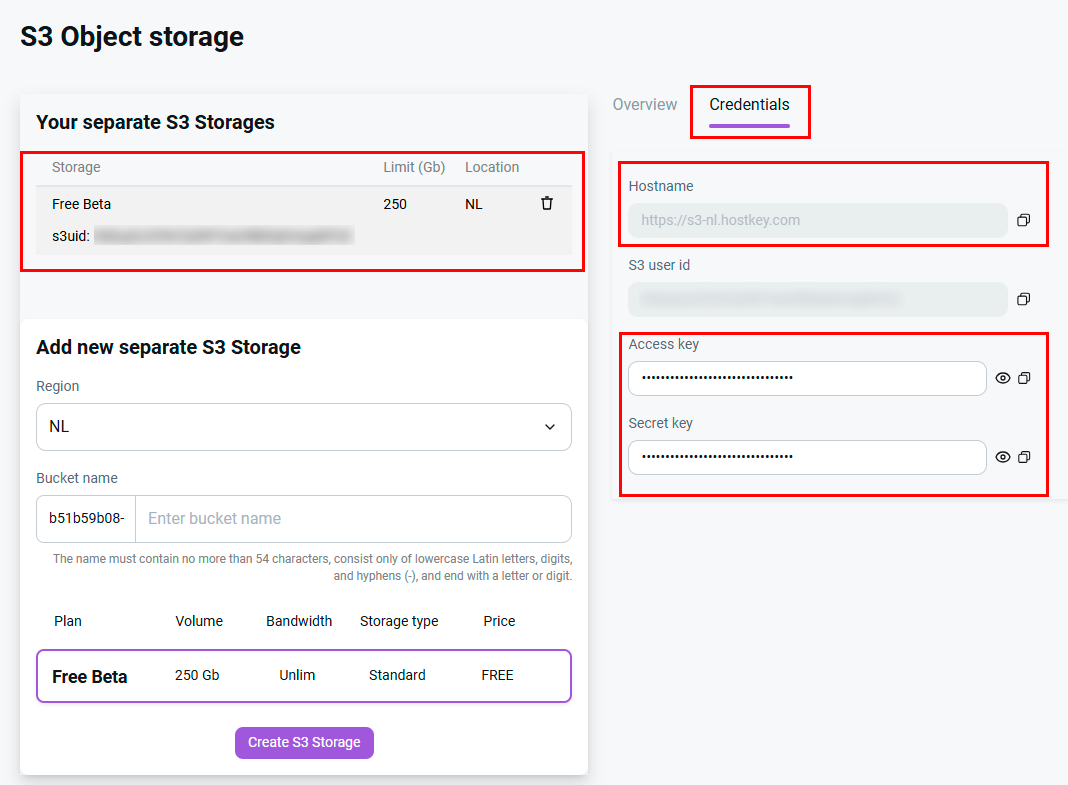The width and height of the screenshot is (1068, 785).
Task: Select the Credentials tab
Action: (x=749, y=105)
